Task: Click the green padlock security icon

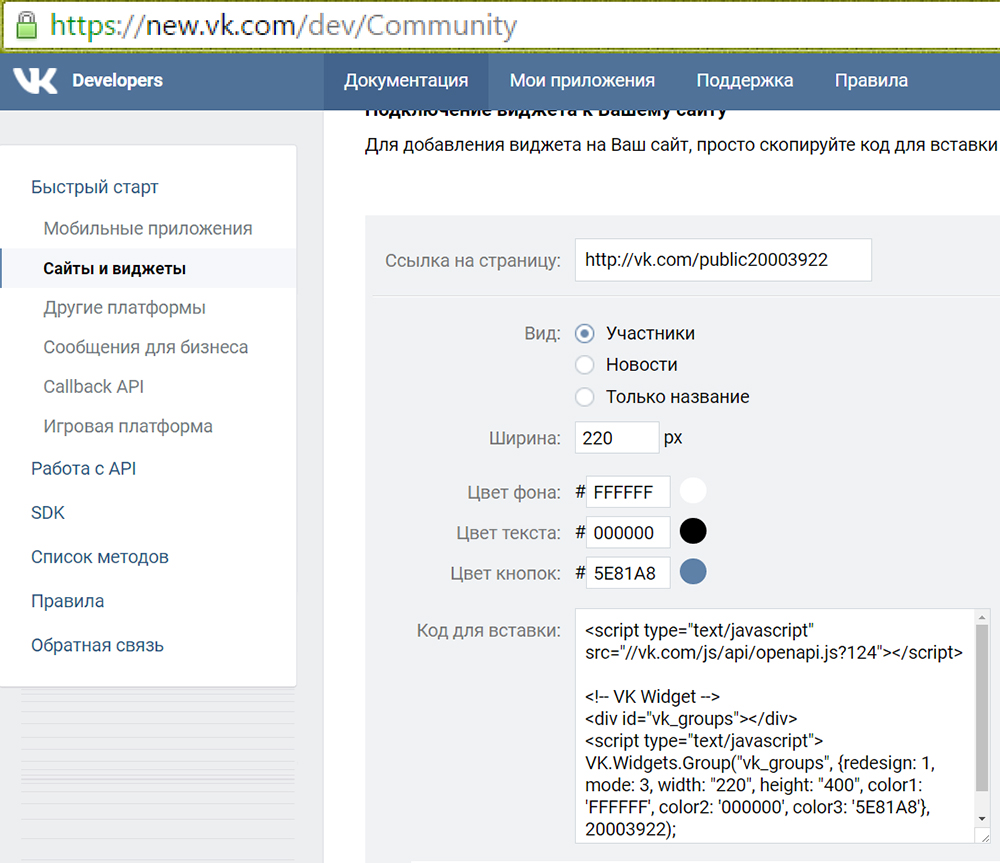Action: (x=25, y=24)
